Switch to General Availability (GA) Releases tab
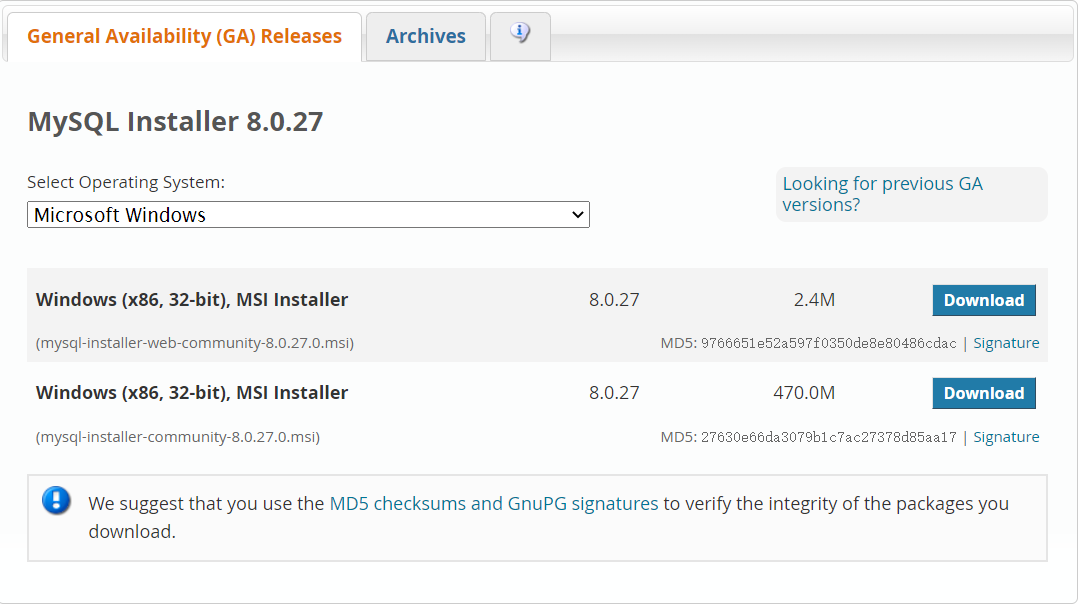1082x604 pixels. [x=184, y=36]
